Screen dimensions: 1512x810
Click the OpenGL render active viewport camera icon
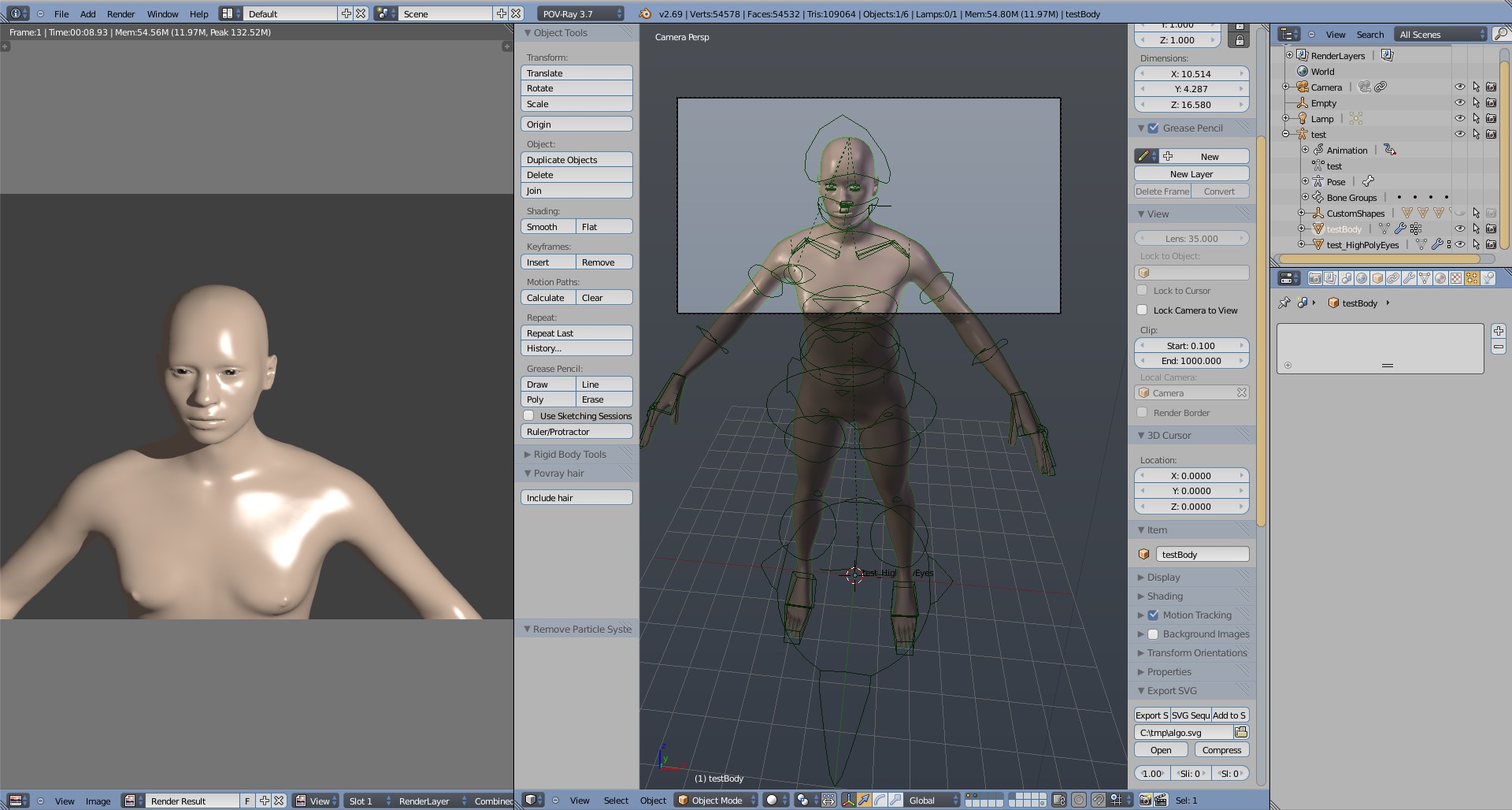tap(1145, 800)
